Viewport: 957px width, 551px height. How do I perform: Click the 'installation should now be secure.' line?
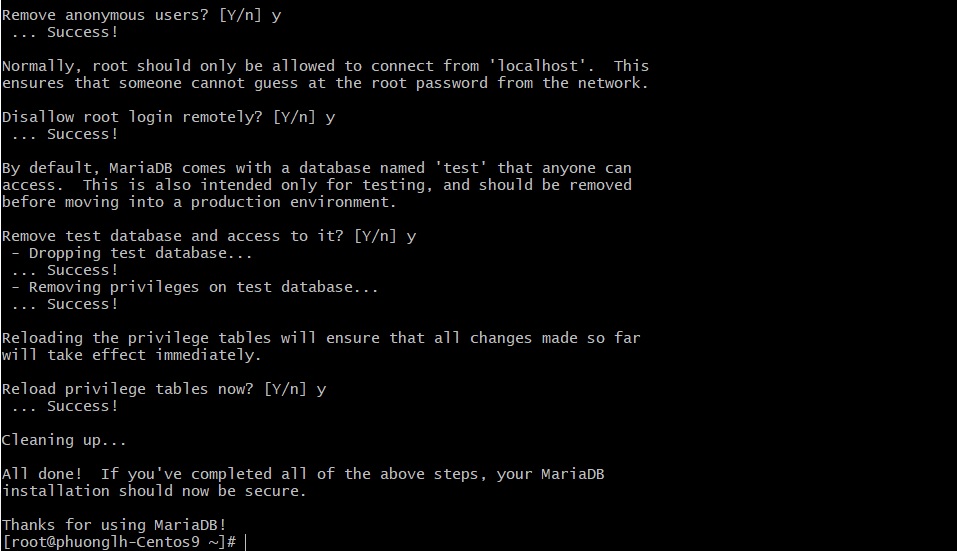point(154,491)
